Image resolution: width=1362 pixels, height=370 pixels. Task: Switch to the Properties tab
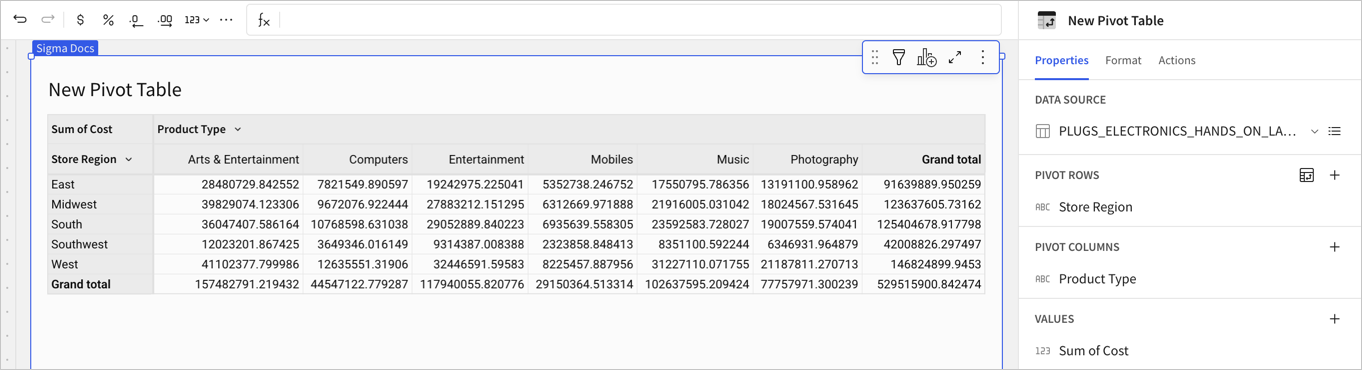click(1061, 60)
